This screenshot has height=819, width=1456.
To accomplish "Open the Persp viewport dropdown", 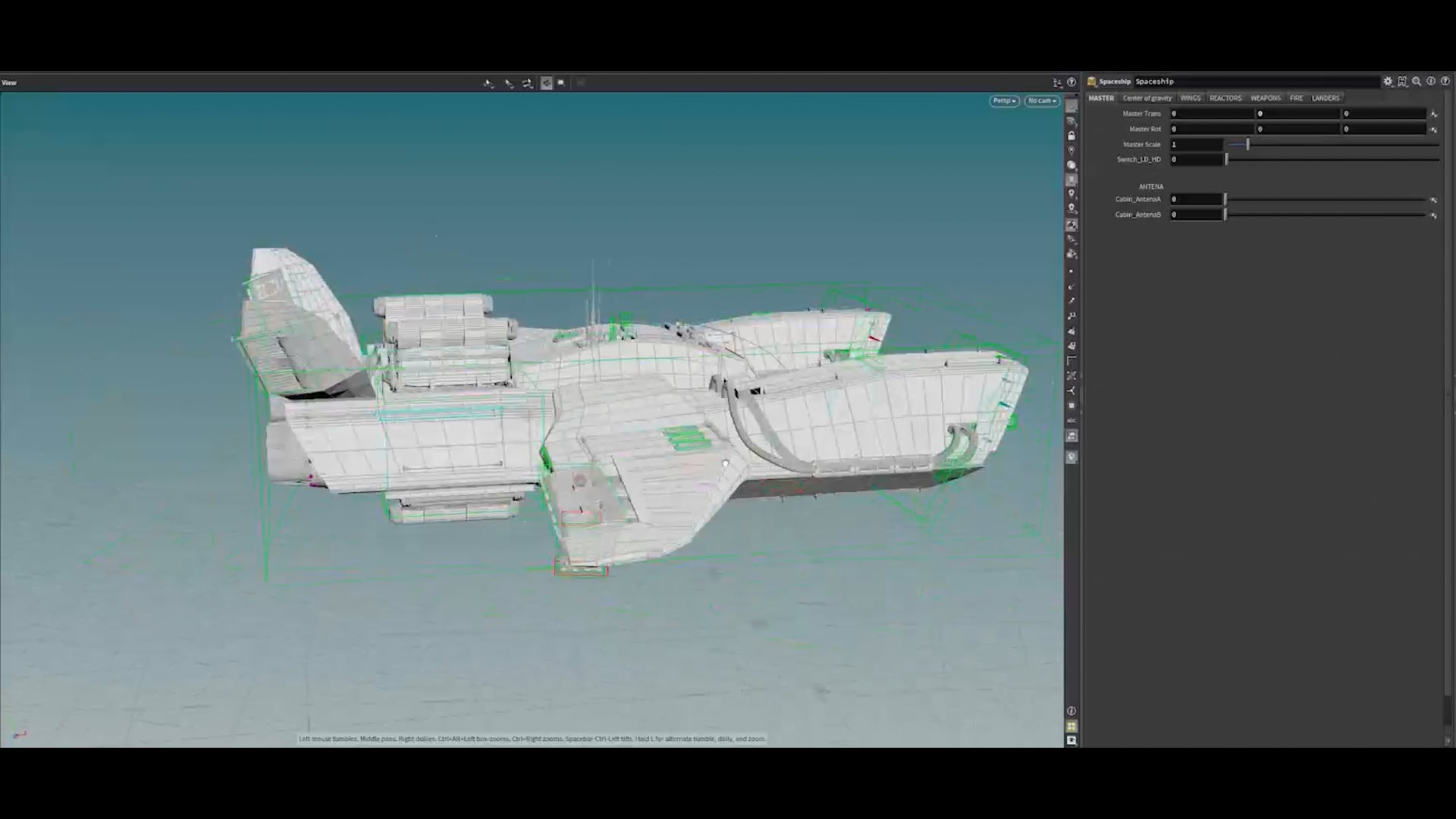I will [x=1004, y=101].
